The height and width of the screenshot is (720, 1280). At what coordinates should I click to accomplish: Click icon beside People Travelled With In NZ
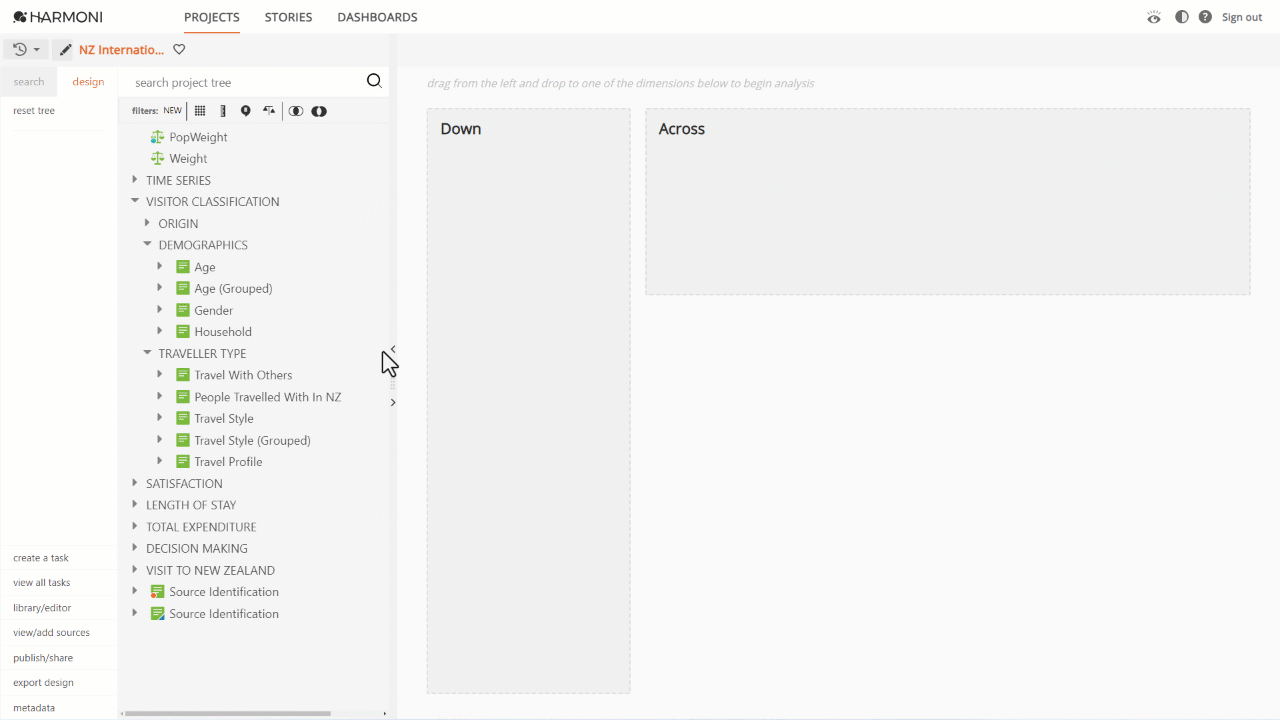point(183,397)
